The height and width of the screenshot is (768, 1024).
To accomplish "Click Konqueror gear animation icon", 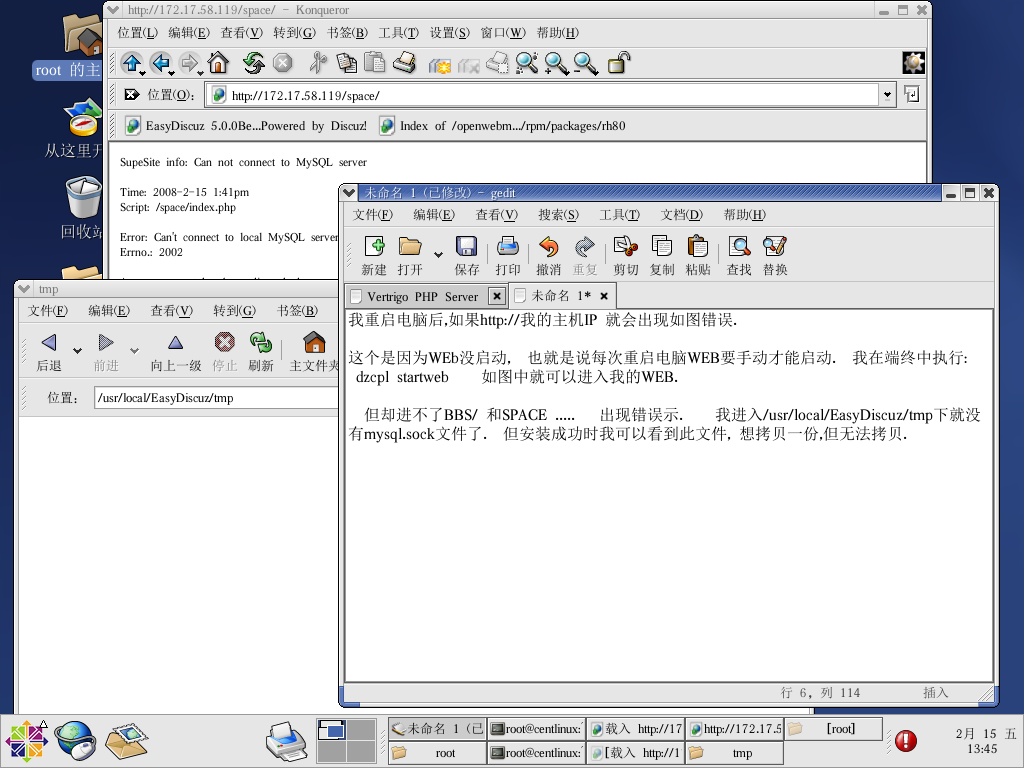I will [x=914, y=63].
